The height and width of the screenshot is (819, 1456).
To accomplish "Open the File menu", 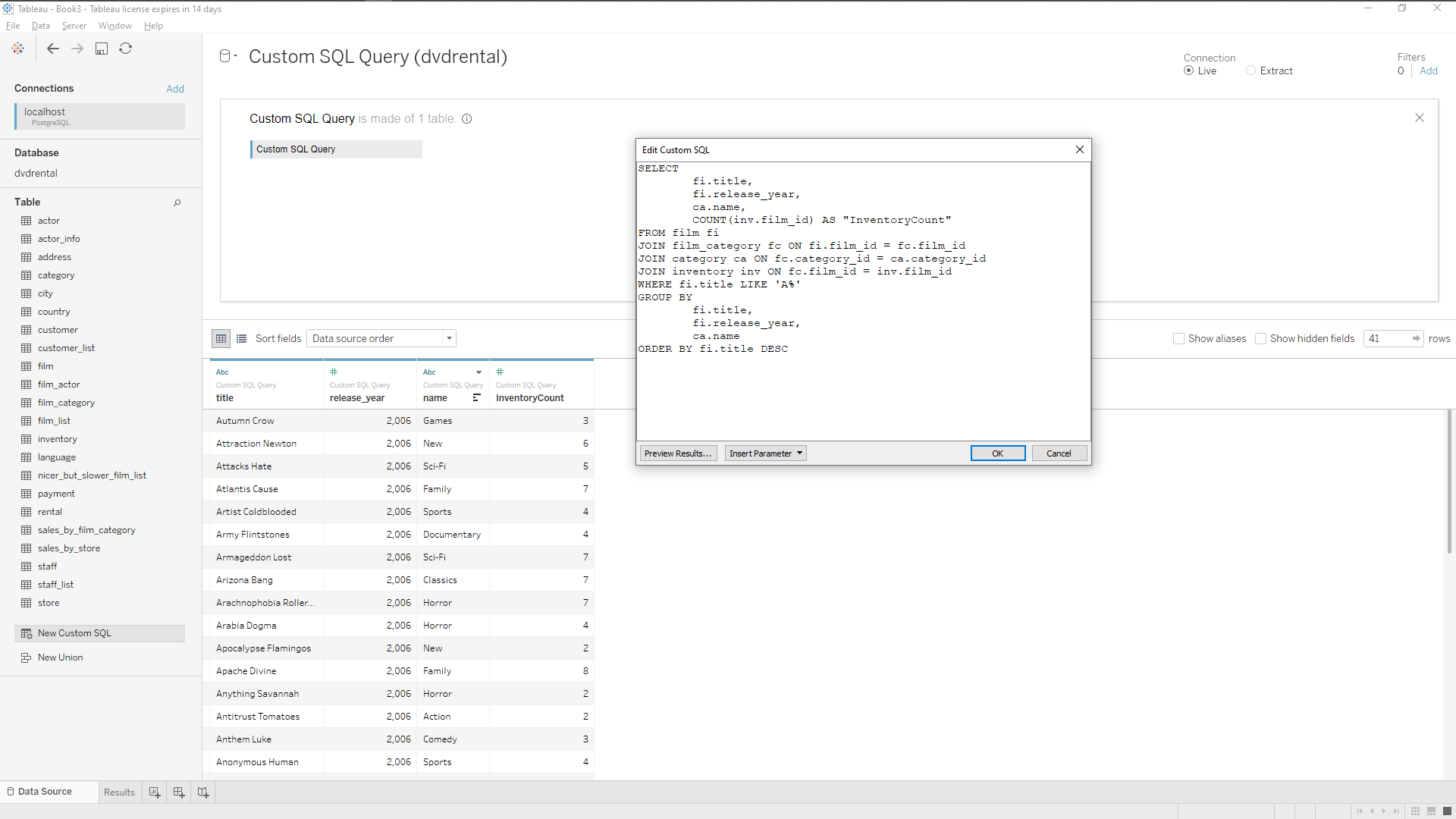I will 13,26.
